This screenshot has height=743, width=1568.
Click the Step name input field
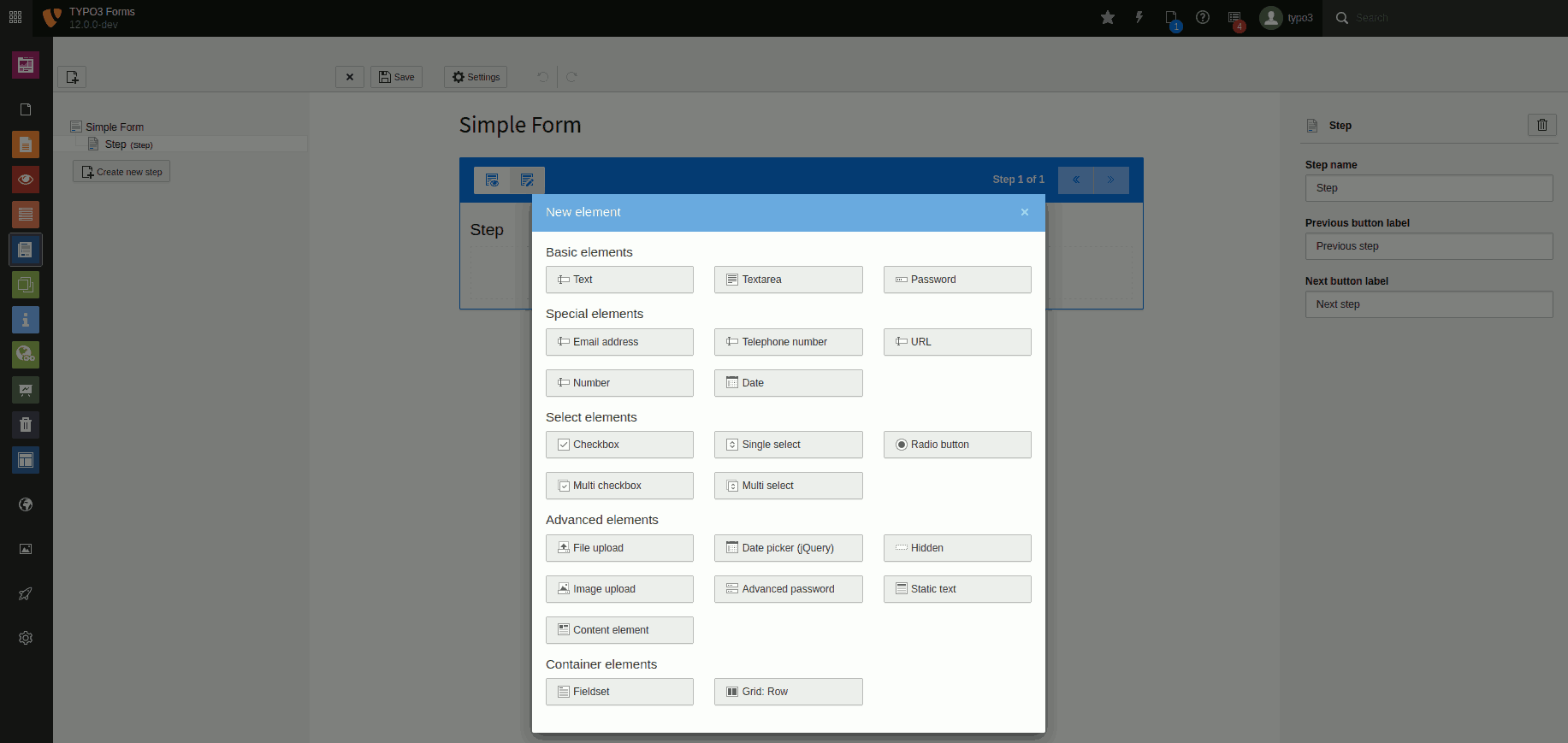click(1428, 188)
